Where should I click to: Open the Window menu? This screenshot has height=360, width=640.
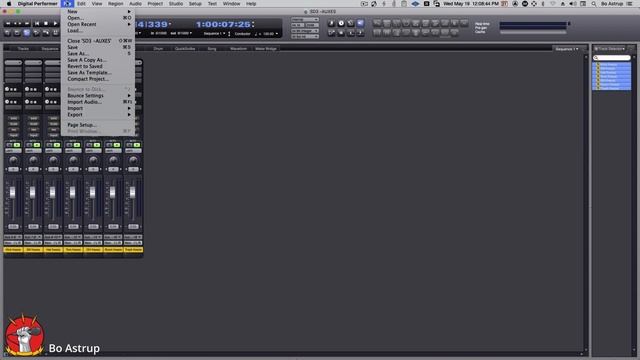click(231, 4)
